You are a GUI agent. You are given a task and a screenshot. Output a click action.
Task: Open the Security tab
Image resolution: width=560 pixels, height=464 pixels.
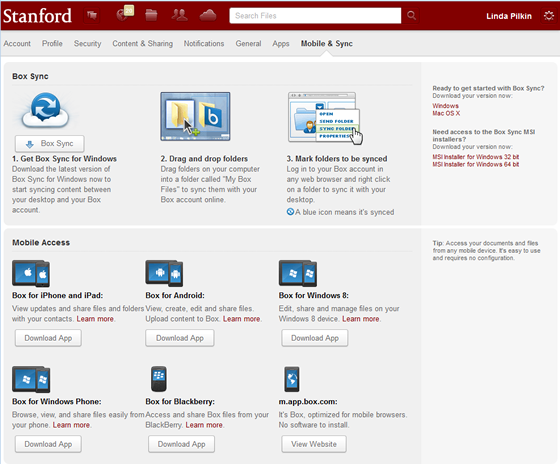coord(88,44)
